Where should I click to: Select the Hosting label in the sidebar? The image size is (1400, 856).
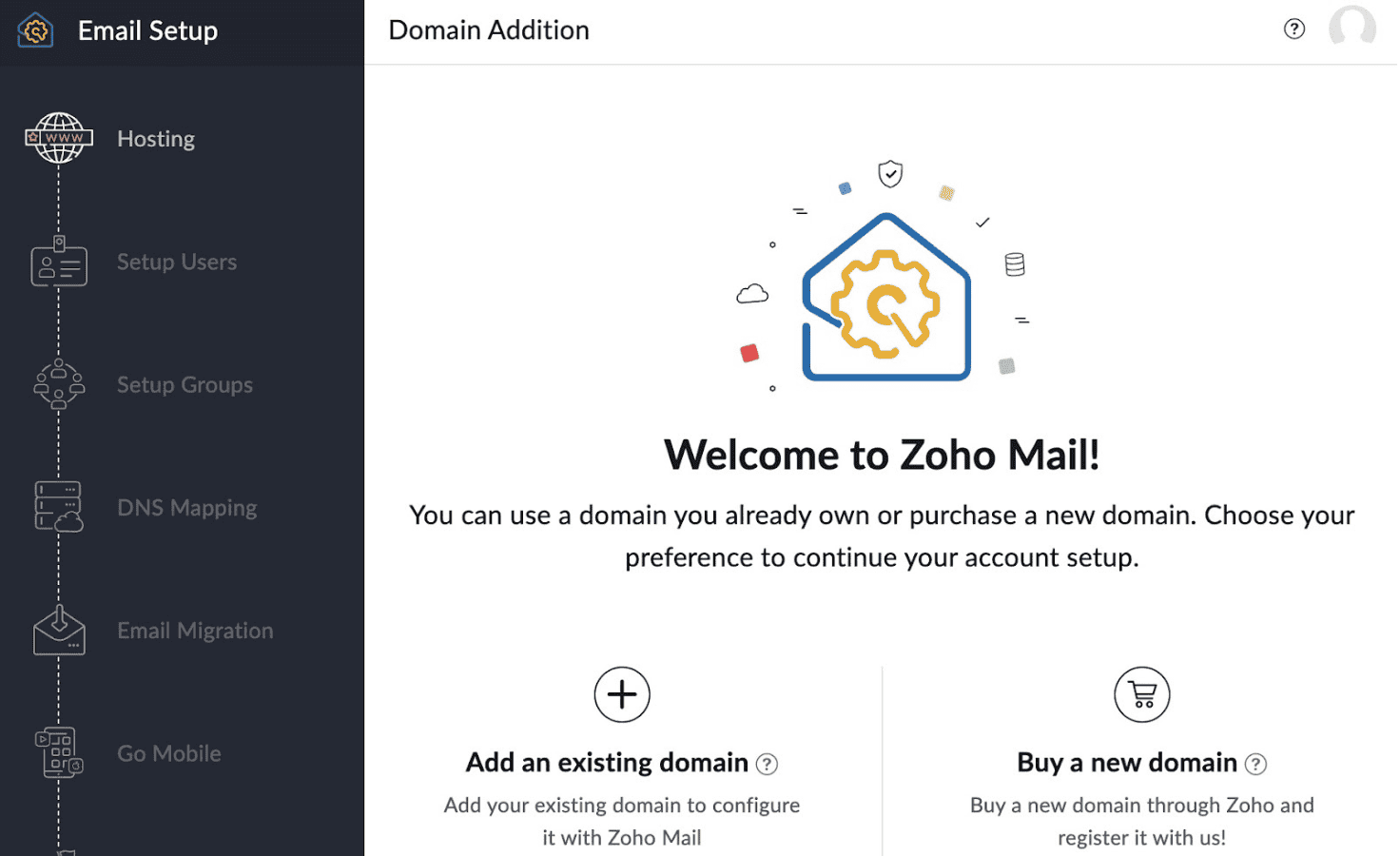[x=155, y=138]
